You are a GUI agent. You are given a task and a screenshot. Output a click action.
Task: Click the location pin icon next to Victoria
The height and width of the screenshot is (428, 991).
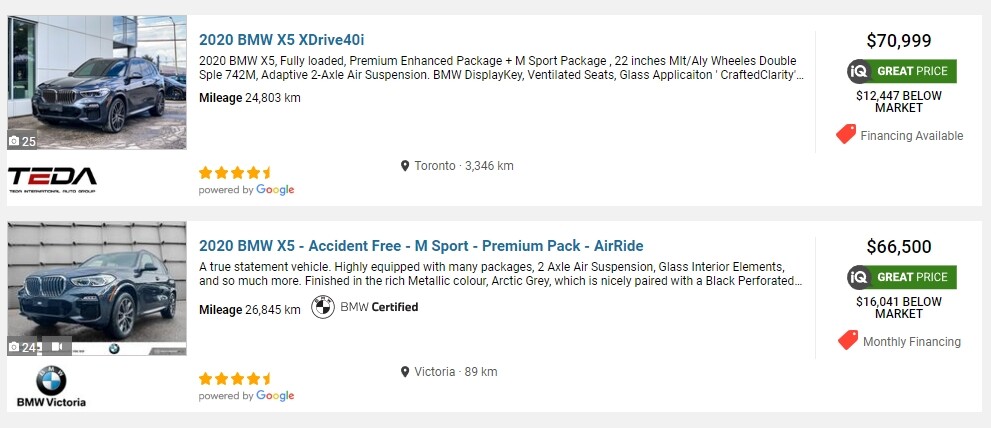tap(405, 372)
